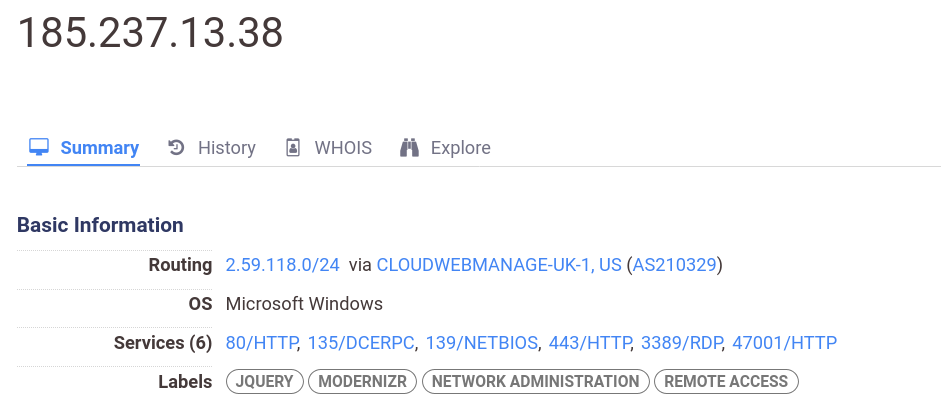Click the Summary monitor icon

pos(39,148)
